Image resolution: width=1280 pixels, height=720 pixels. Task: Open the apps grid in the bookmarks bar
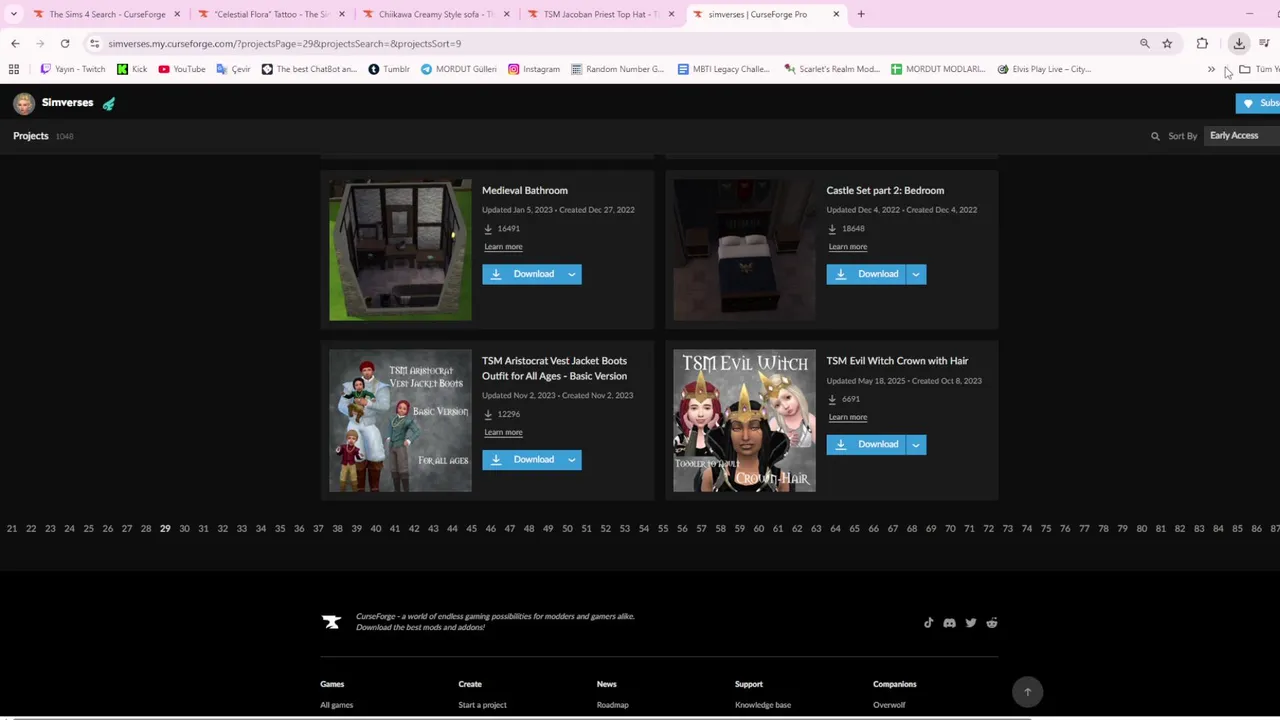[14, 69]
